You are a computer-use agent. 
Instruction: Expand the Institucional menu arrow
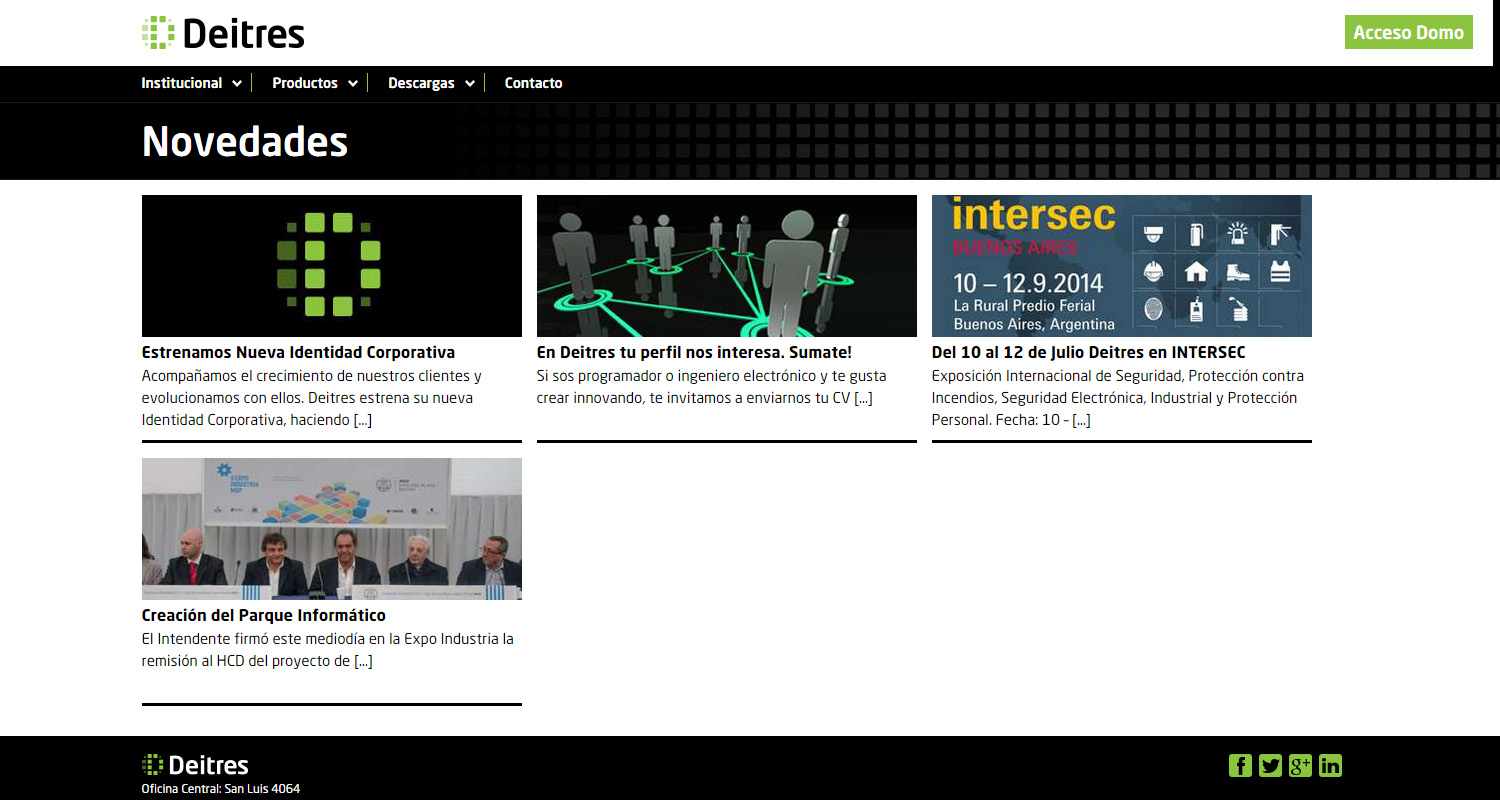click(237, 84)
